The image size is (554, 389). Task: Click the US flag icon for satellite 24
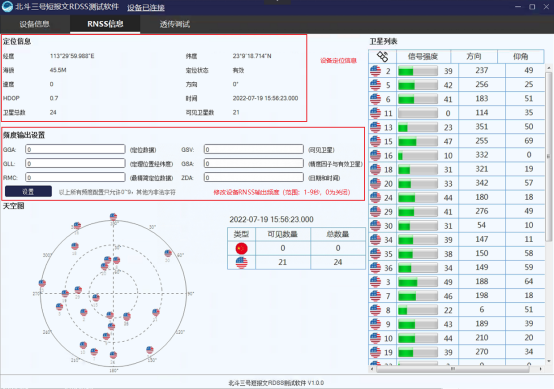pos(375,197)
